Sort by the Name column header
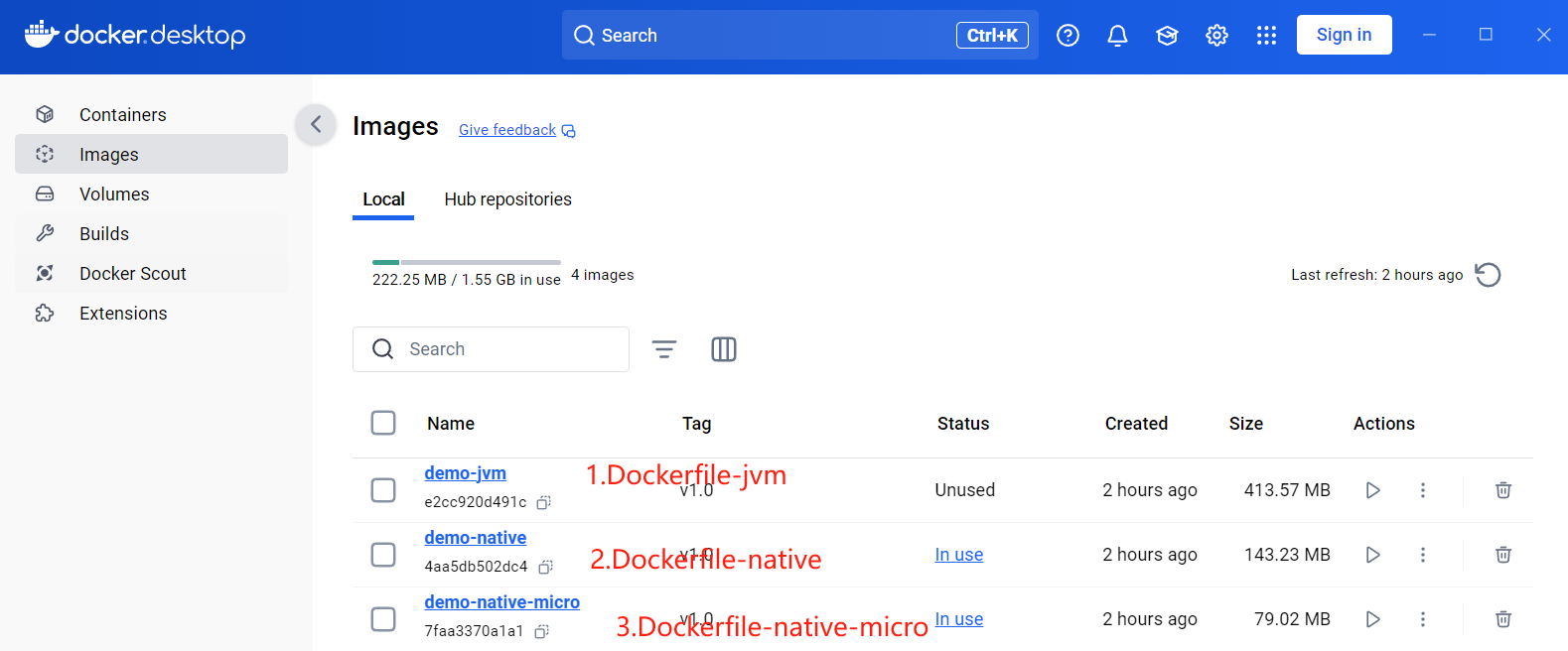 [x=451, y=424]
